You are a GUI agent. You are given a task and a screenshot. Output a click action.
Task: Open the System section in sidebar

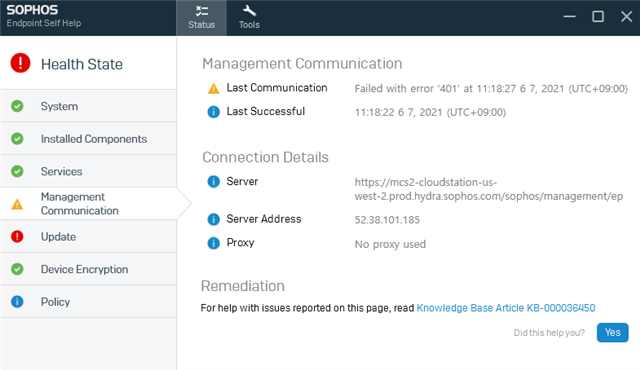tap(88, 106)
